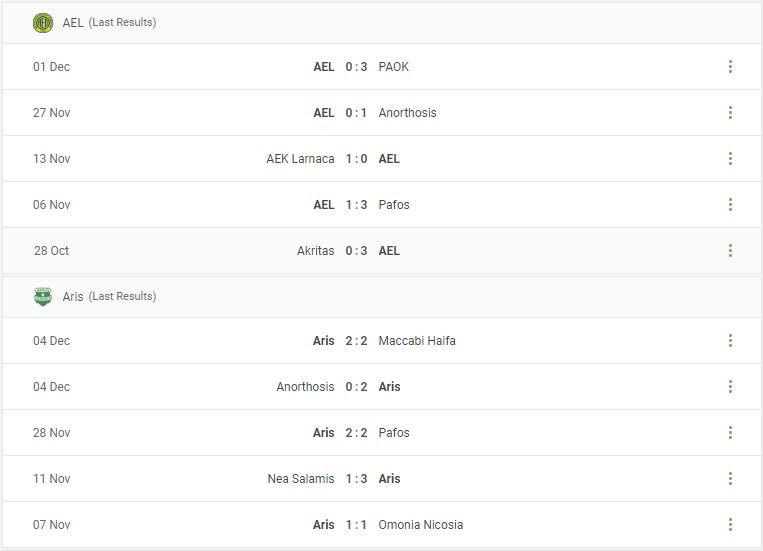
Task: Open kebab menu for Akritas vs AEL
Action: point(730,251)
